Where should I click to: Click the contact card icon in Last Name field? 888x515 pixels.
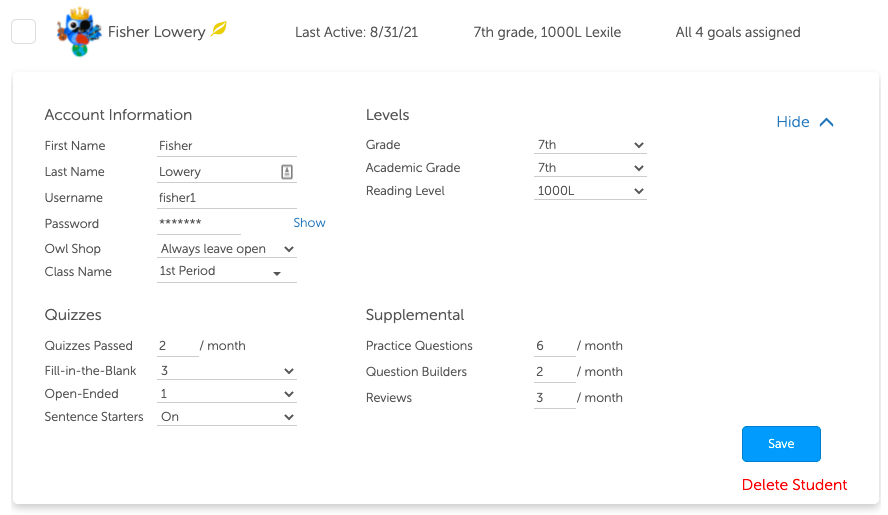pyautogui.click(x=287, y=172)
